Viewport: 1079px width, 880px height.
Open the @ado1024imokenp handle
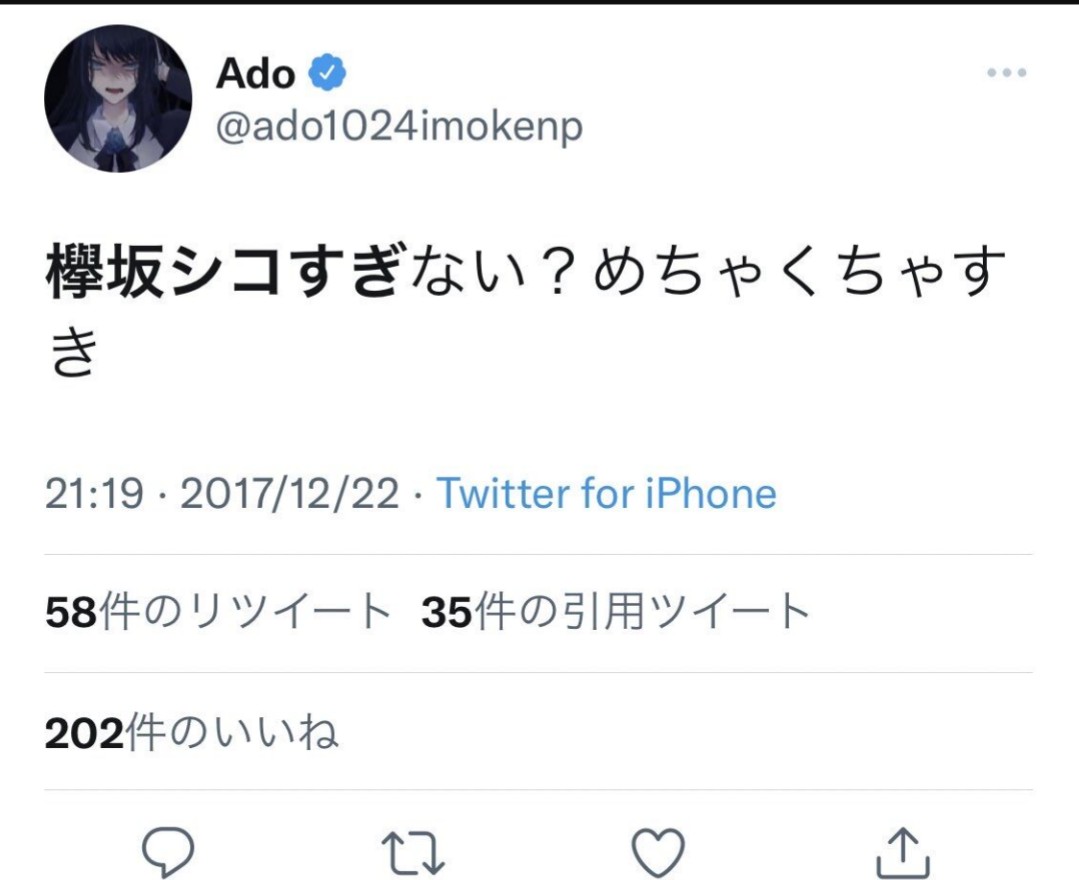[399, 127]
